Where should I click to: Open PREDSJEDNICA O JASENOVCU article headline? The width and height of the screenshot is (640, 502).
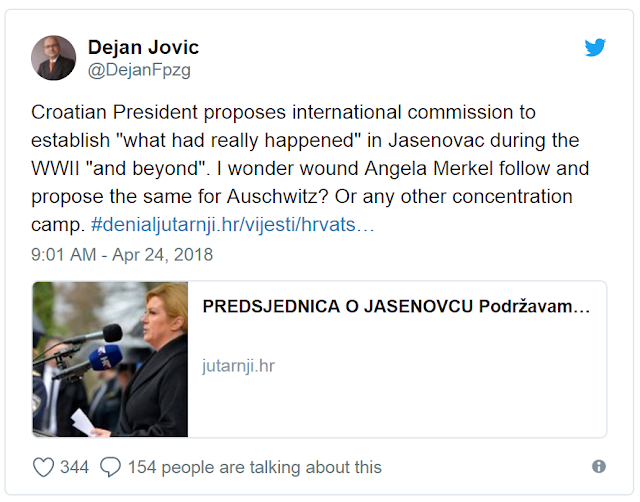pos(396,307)
